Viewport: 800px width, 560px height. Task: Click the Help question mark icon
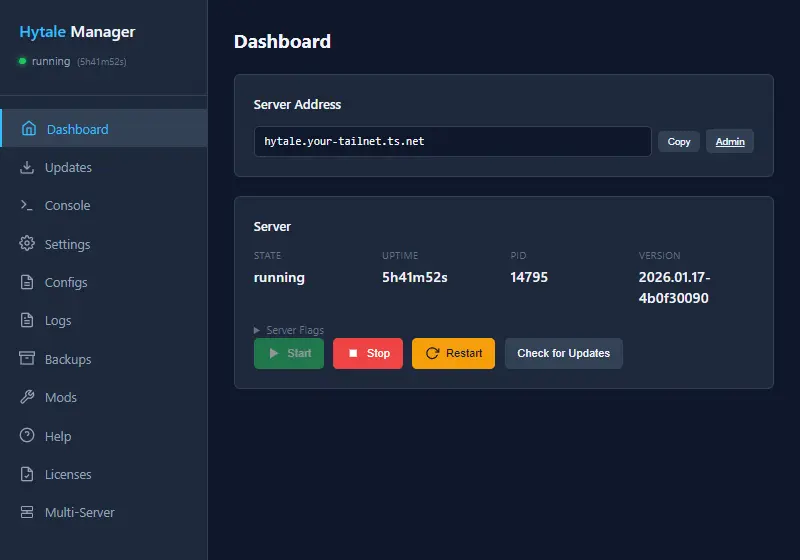[x=27, y=435]
